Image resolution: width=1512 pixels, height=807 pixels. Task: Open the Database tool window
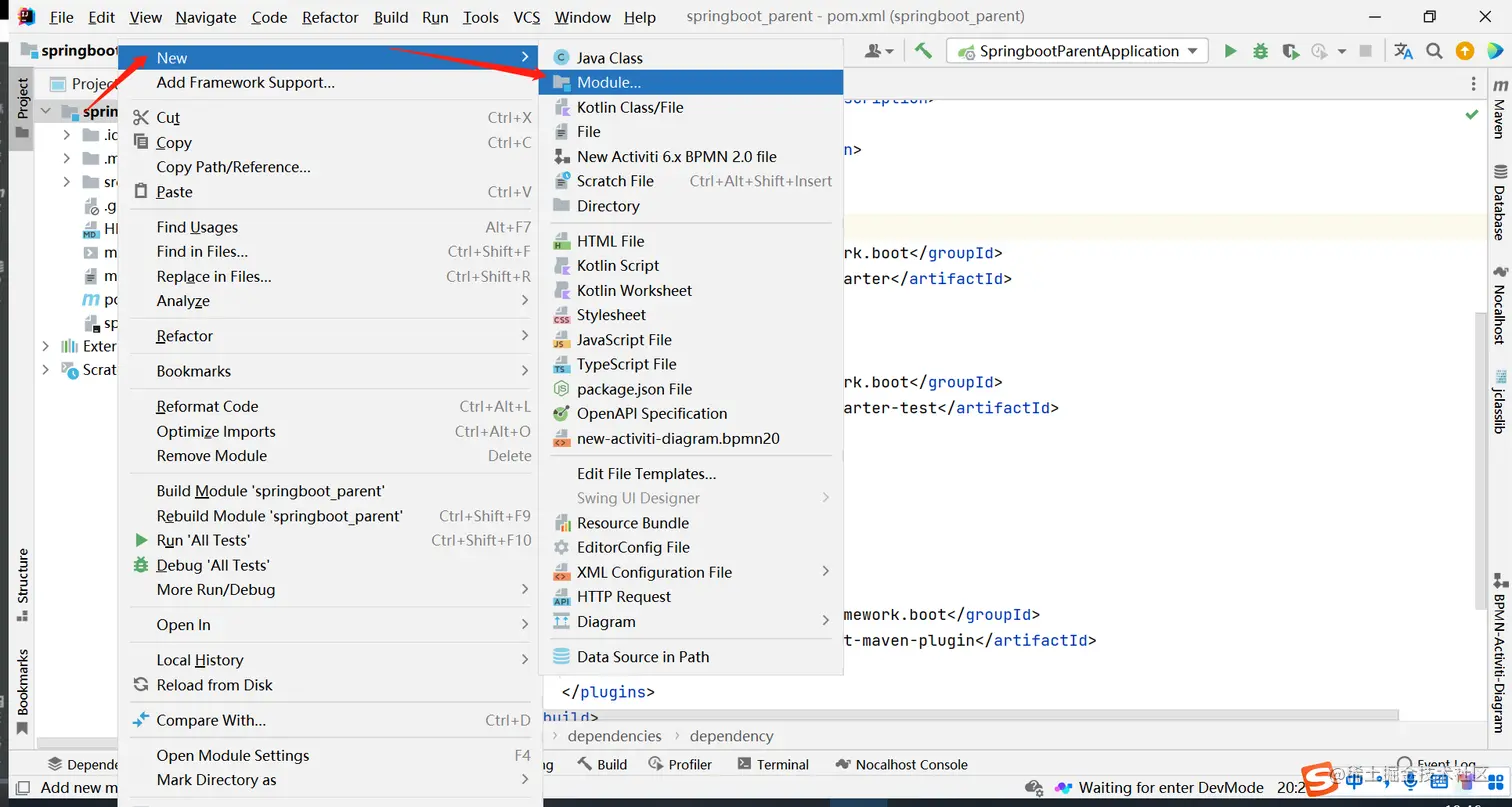[x=1499, y=203]
